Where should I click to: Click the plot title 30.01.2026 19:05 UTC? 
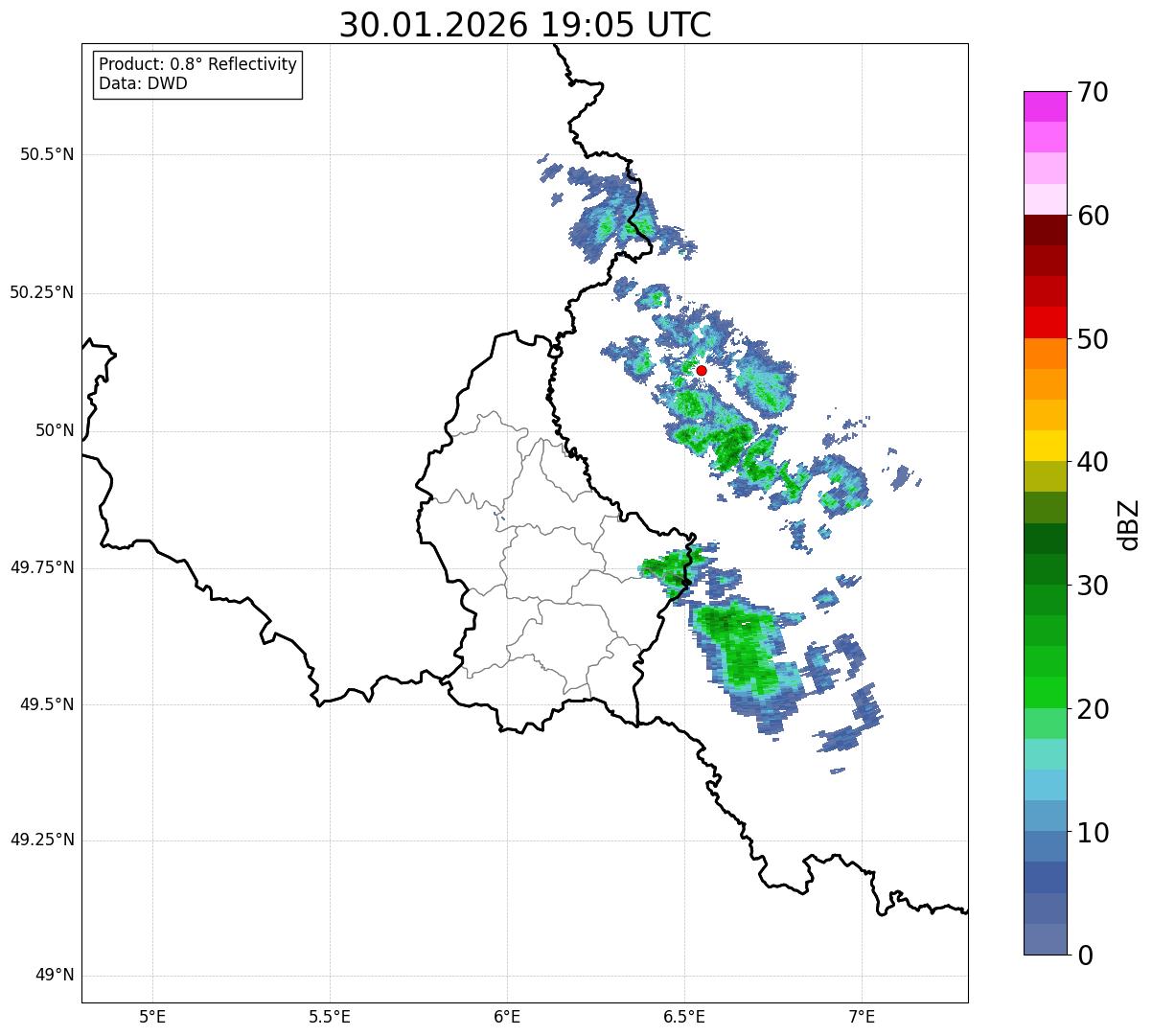coord(525,25)
